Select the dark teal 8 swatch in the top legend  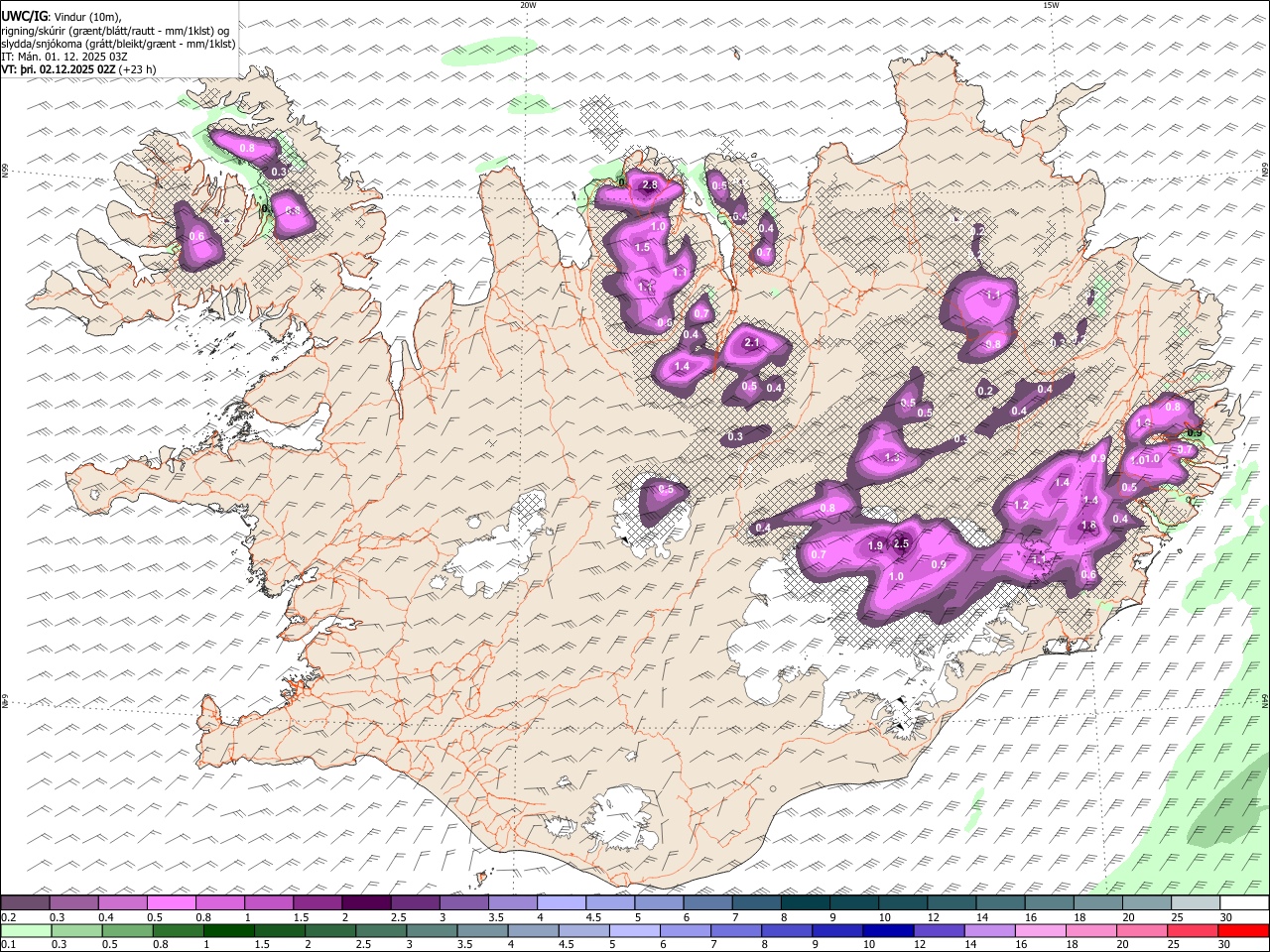[x=805, y=903]
